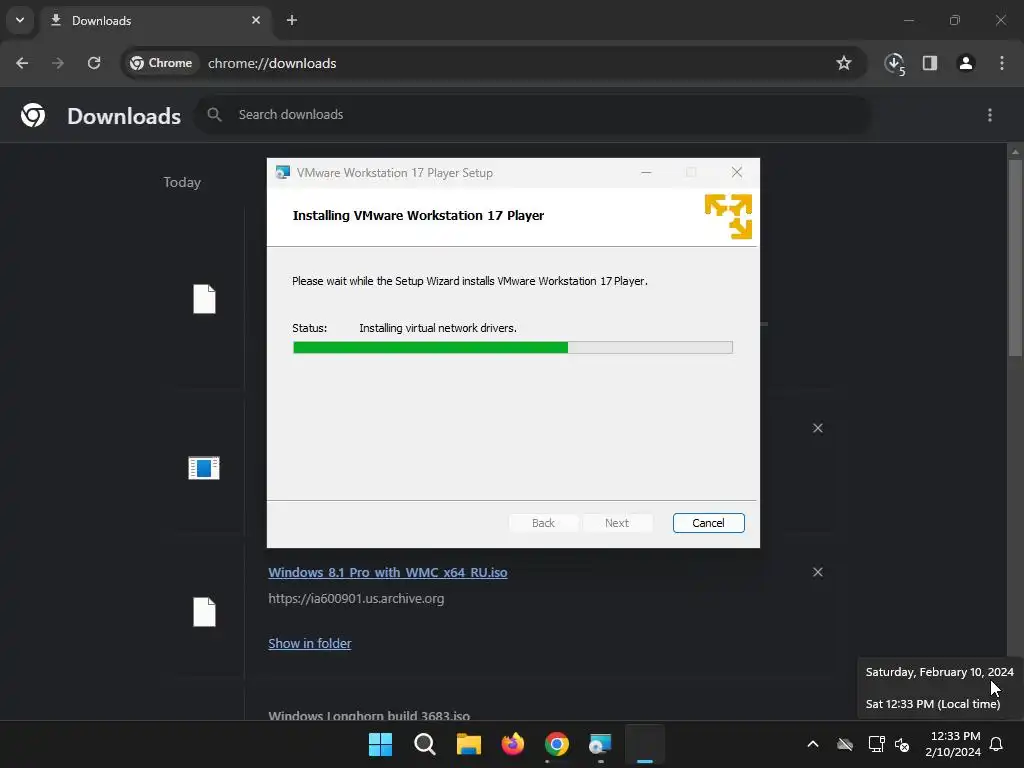
Task: Switch to Chrome on the taskbar
Action: (556, 744)
